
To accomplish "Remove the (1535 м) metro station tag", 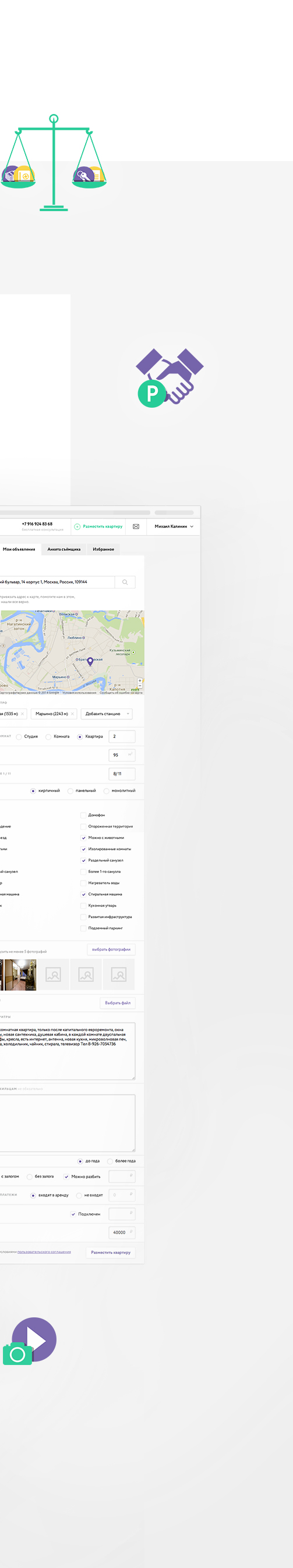I will tap(23, 714).
